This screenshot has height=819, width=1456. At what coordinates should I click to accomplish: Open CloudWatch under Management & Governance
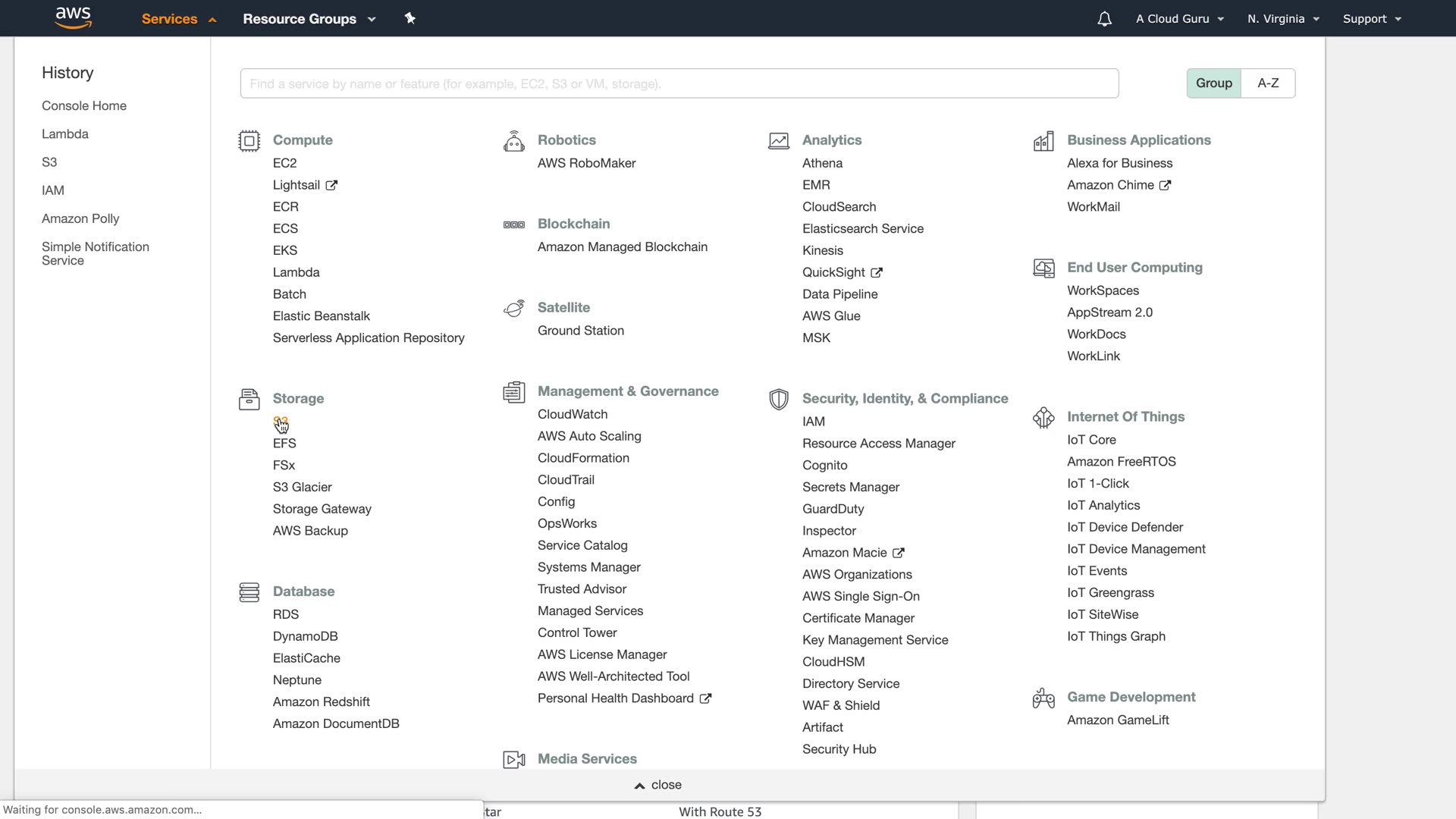coord(572,414)
